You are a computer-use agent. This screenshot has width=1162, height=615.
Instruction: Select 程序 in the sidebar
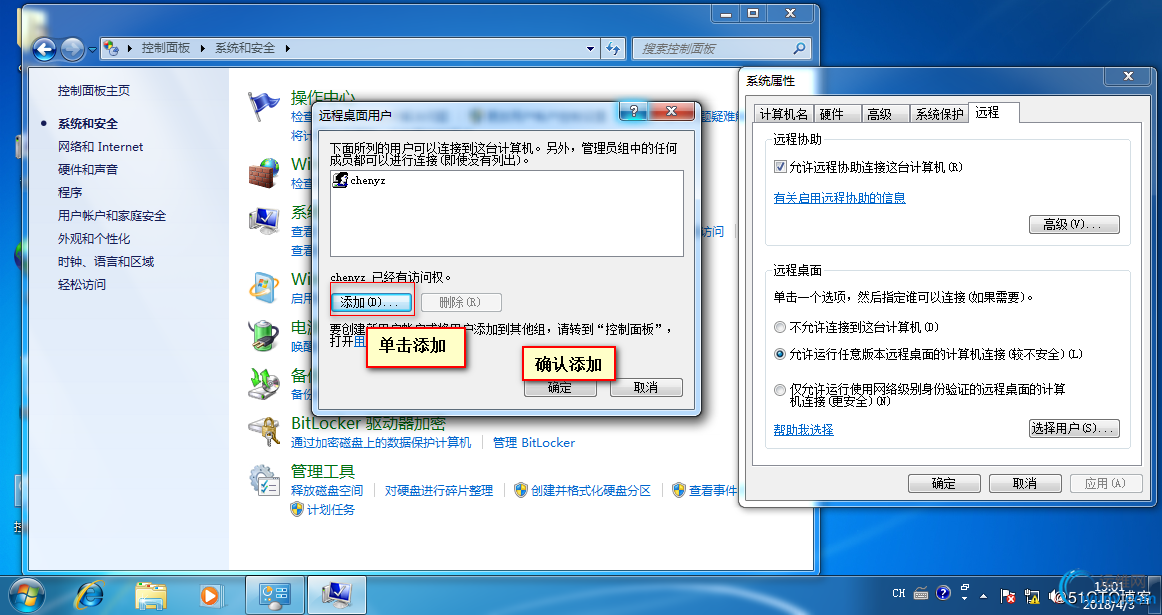tap(70, 193)
